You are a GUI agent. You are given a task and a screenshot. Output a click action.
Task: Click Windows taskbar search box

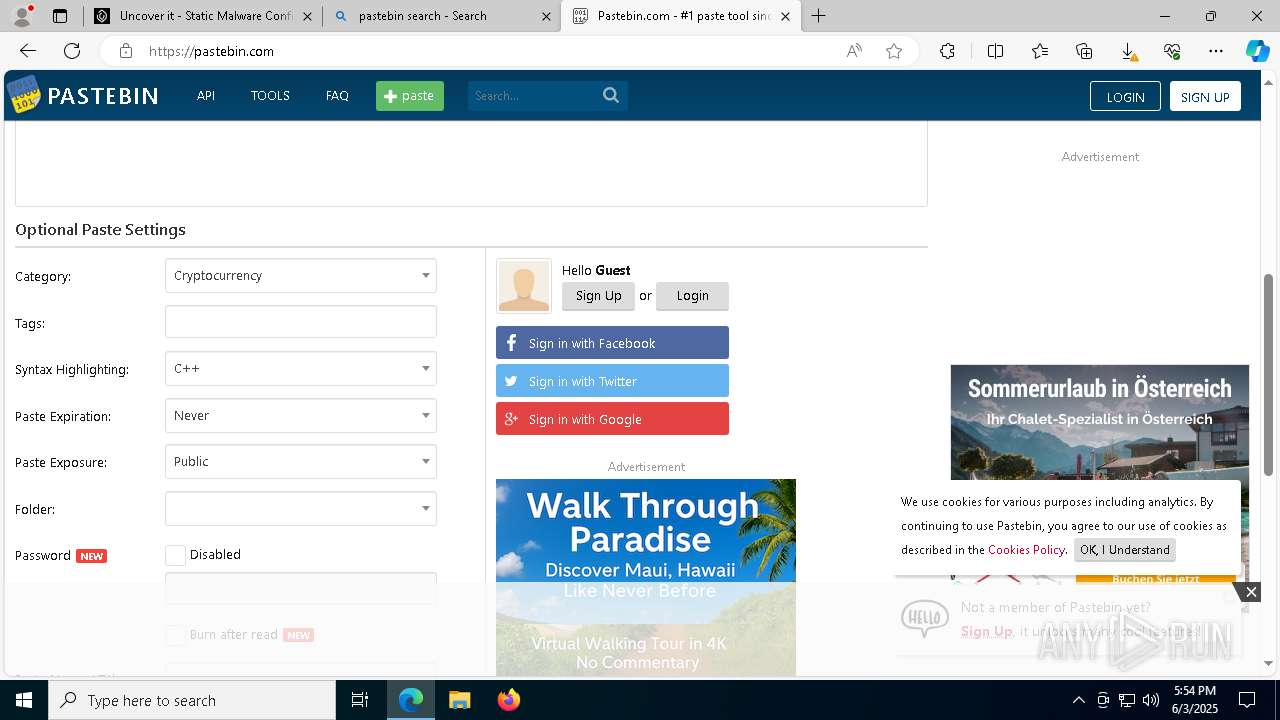192,700
